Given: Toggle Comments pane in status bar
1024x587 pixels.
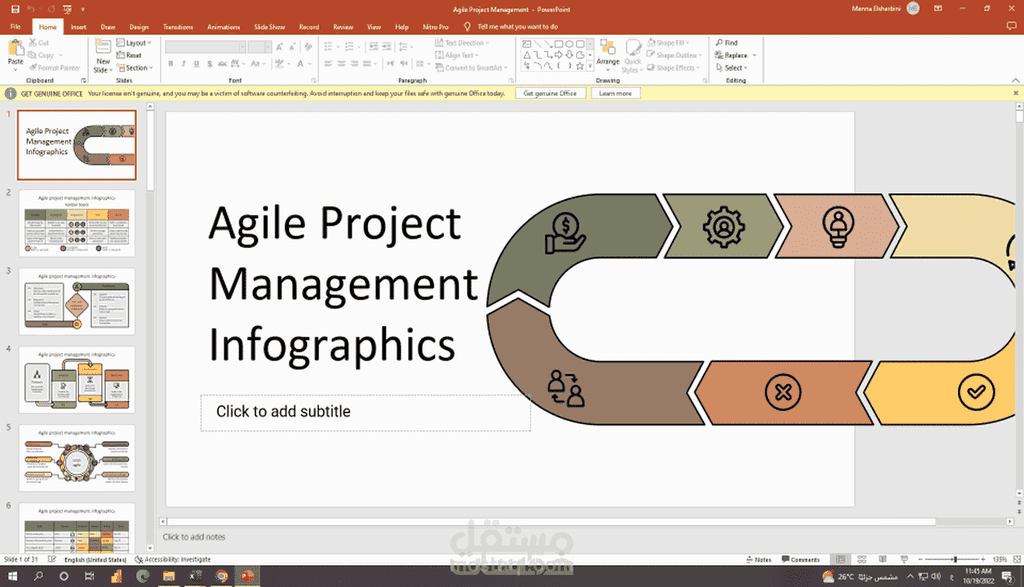Looking at the screenshot, I should pyautogui.click(x=801, y=560).
